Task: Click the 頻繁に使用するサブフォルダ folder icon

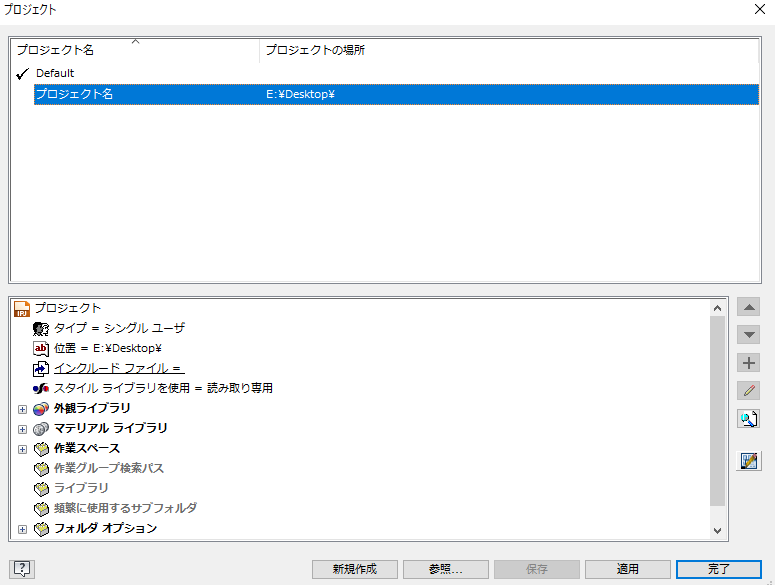Action: pos(41,508)
